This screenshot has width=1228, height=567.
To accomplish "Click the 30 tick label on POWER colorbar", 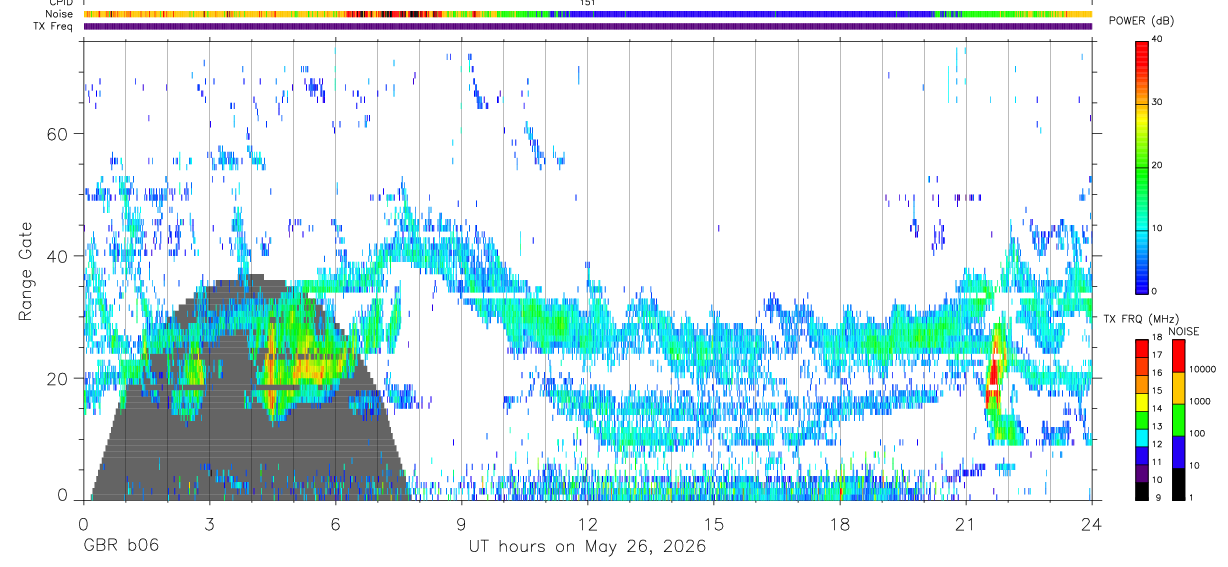I will 1157,102.
